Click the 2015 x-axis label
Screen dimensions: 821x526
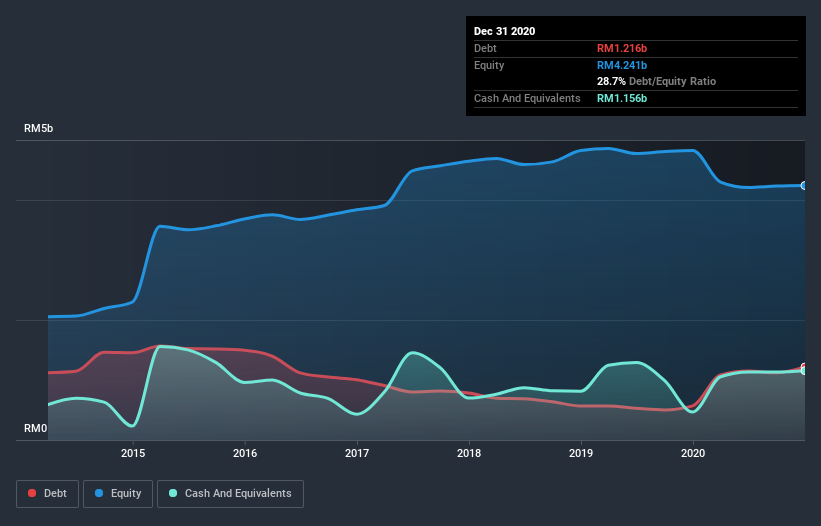click(133, 453)
